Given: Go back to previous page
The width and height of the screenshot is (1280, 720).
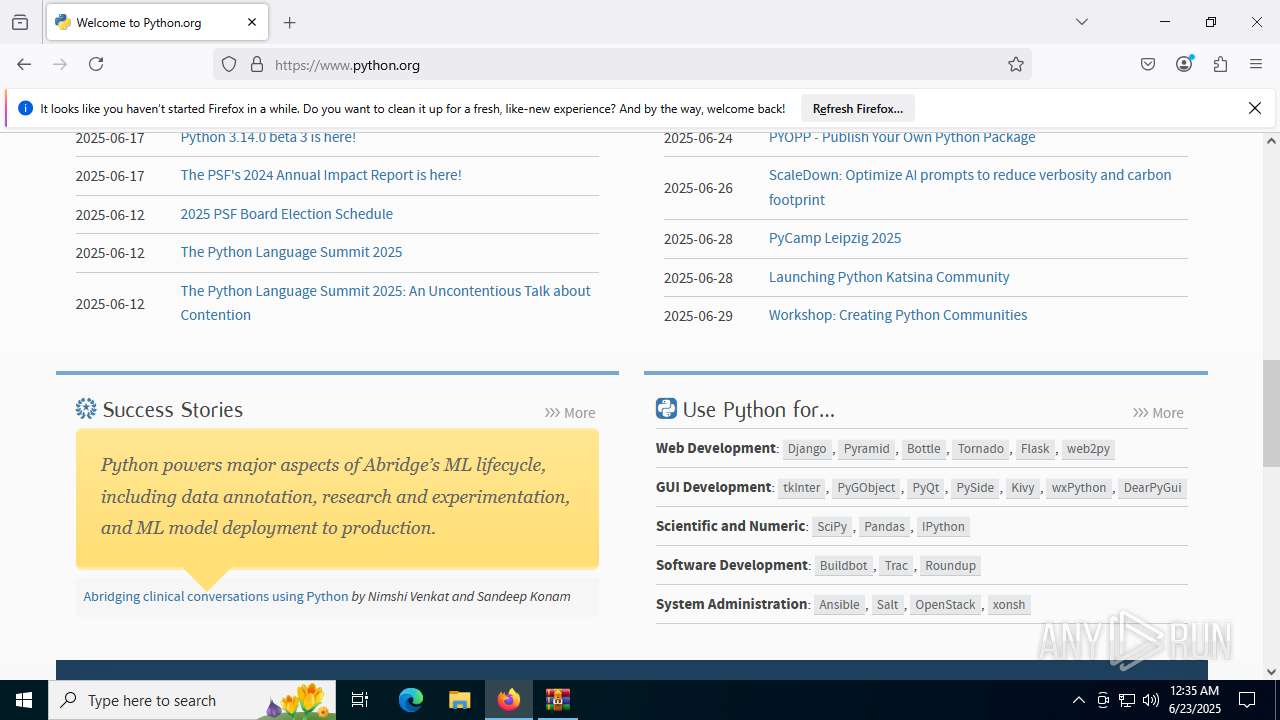Looking at the screenshot, I should coord(24,64).
